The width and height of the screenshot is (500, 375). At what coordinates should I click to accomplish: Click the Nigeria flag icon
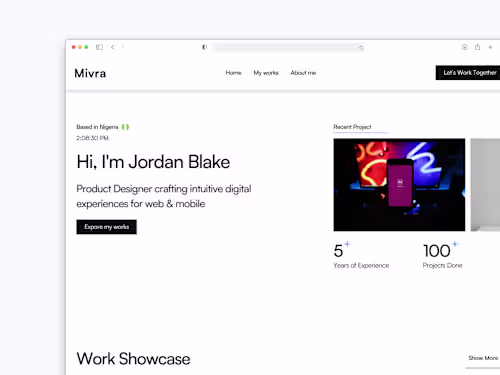click(x=125, y=127)
